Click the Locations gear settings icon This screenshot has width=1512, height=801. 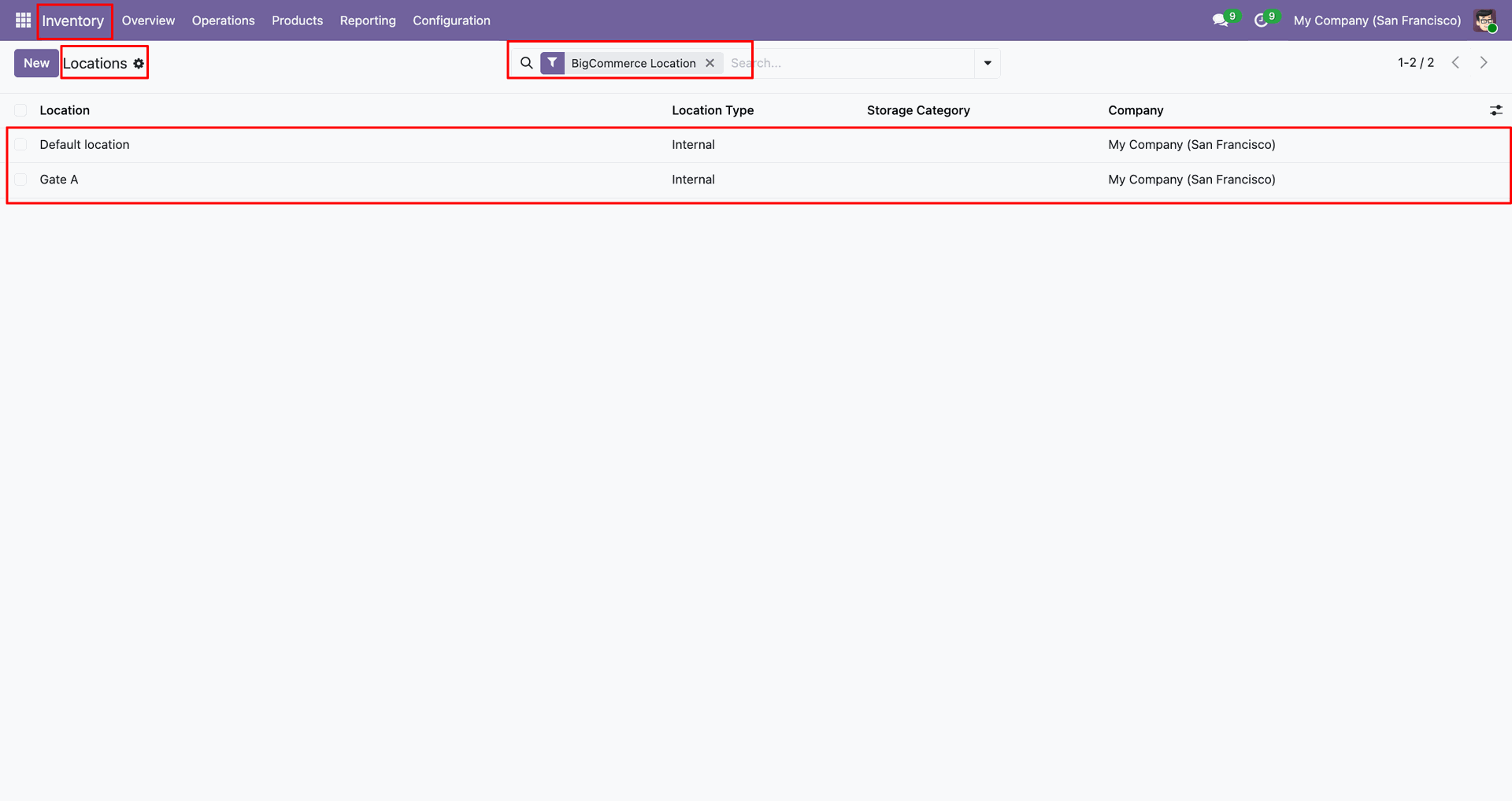(139, 64)
